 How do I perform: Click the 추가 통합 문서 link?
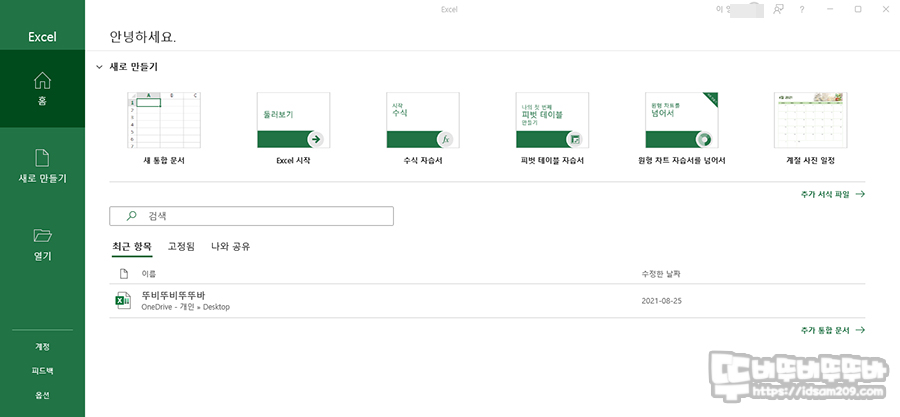(x=832, y=330)
